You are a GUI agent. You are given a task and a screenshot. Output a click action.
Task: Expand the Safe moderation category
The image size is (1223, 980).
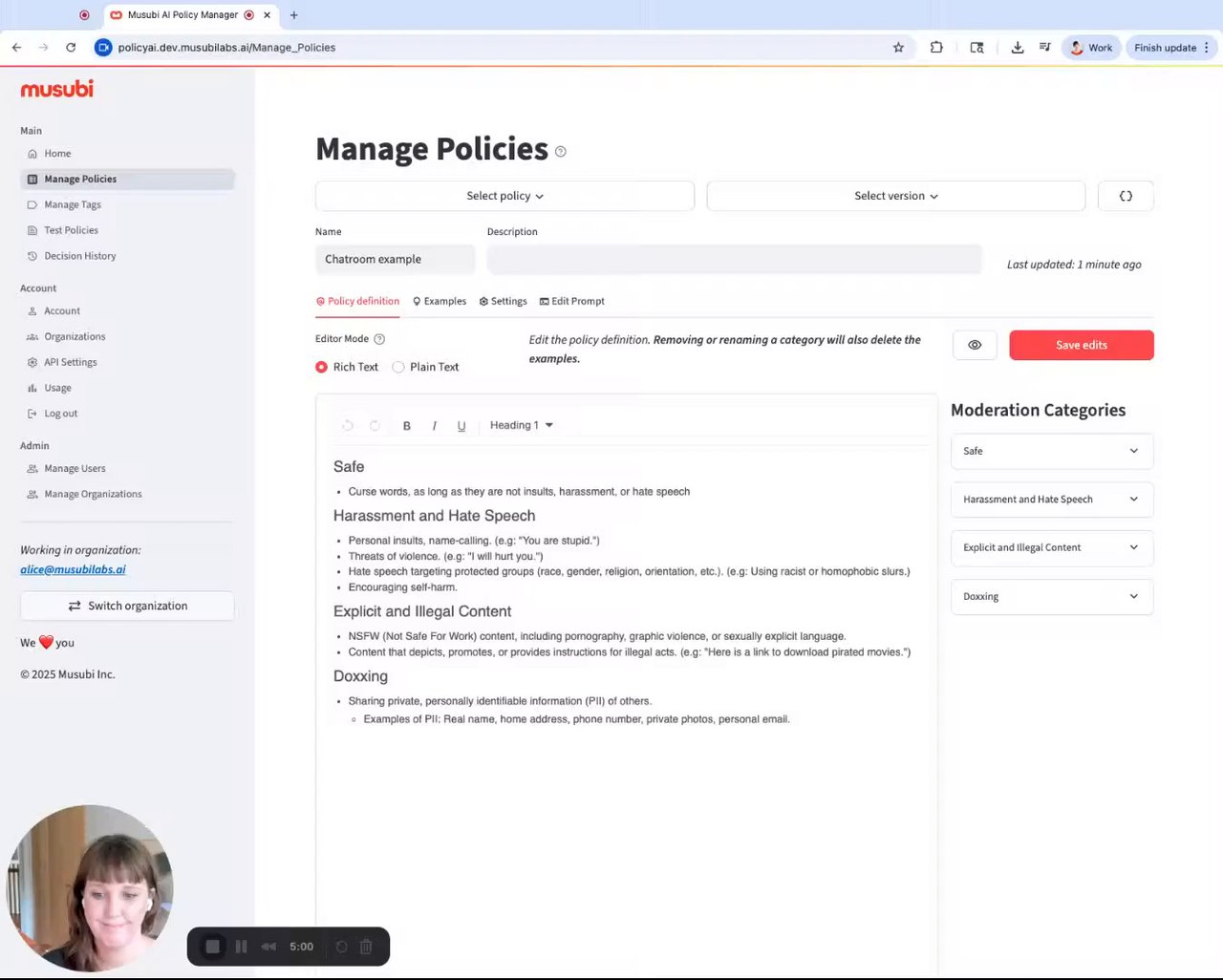click(1052, 451)
